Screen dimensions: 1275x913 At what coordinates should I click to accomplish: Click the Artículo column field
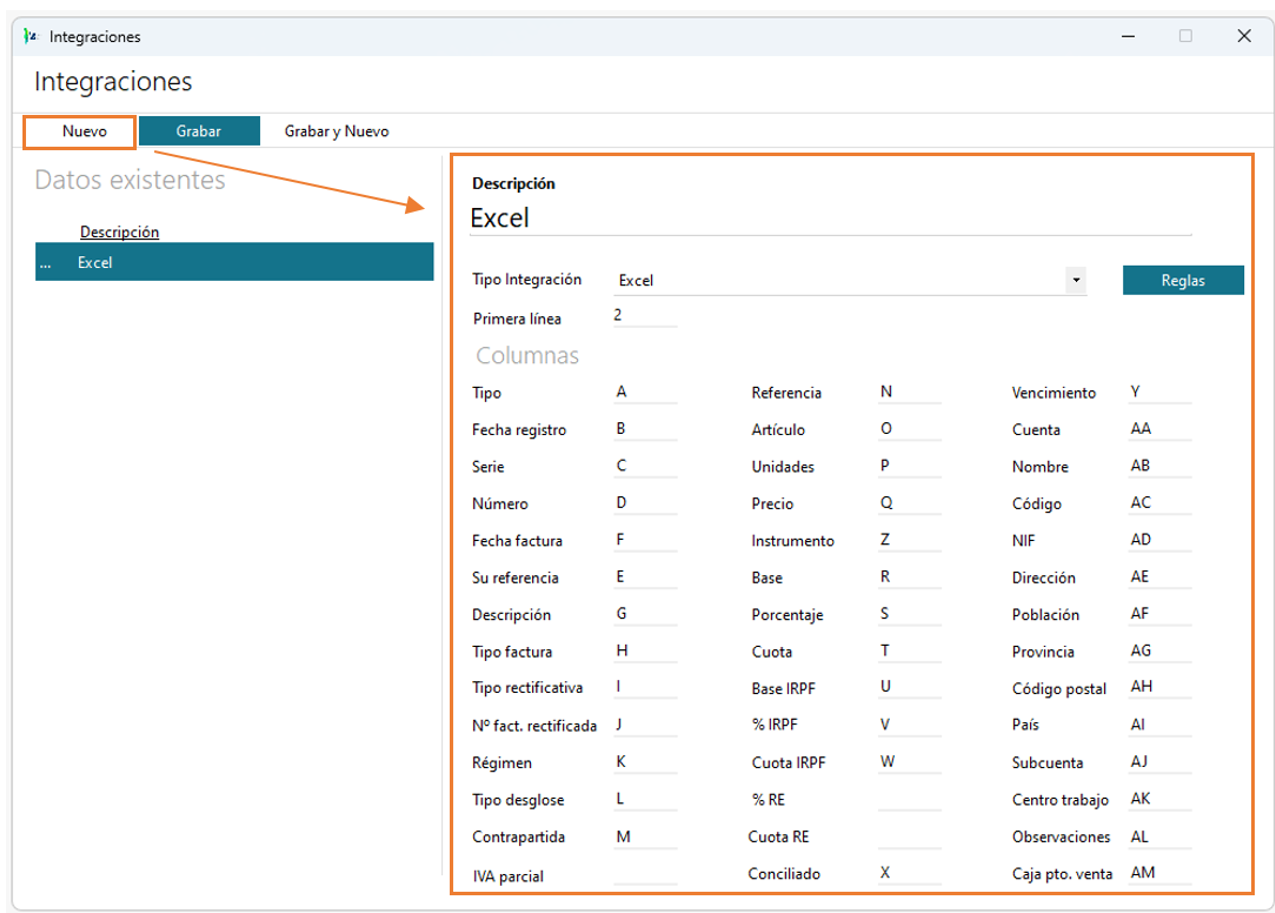tap(909, 429)
